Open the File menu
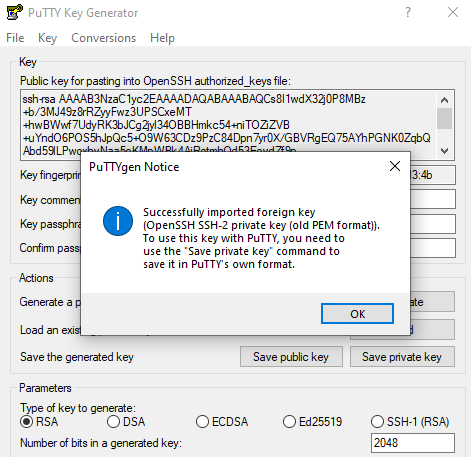The height and width of the screenshot is (457, 471). click(15, 38)
